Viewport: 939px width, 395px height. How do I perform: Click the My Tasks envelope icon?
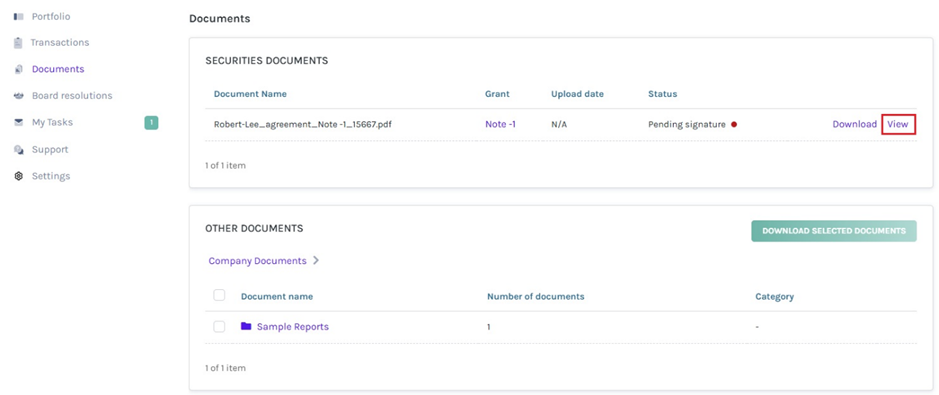[x=18, y=123]
